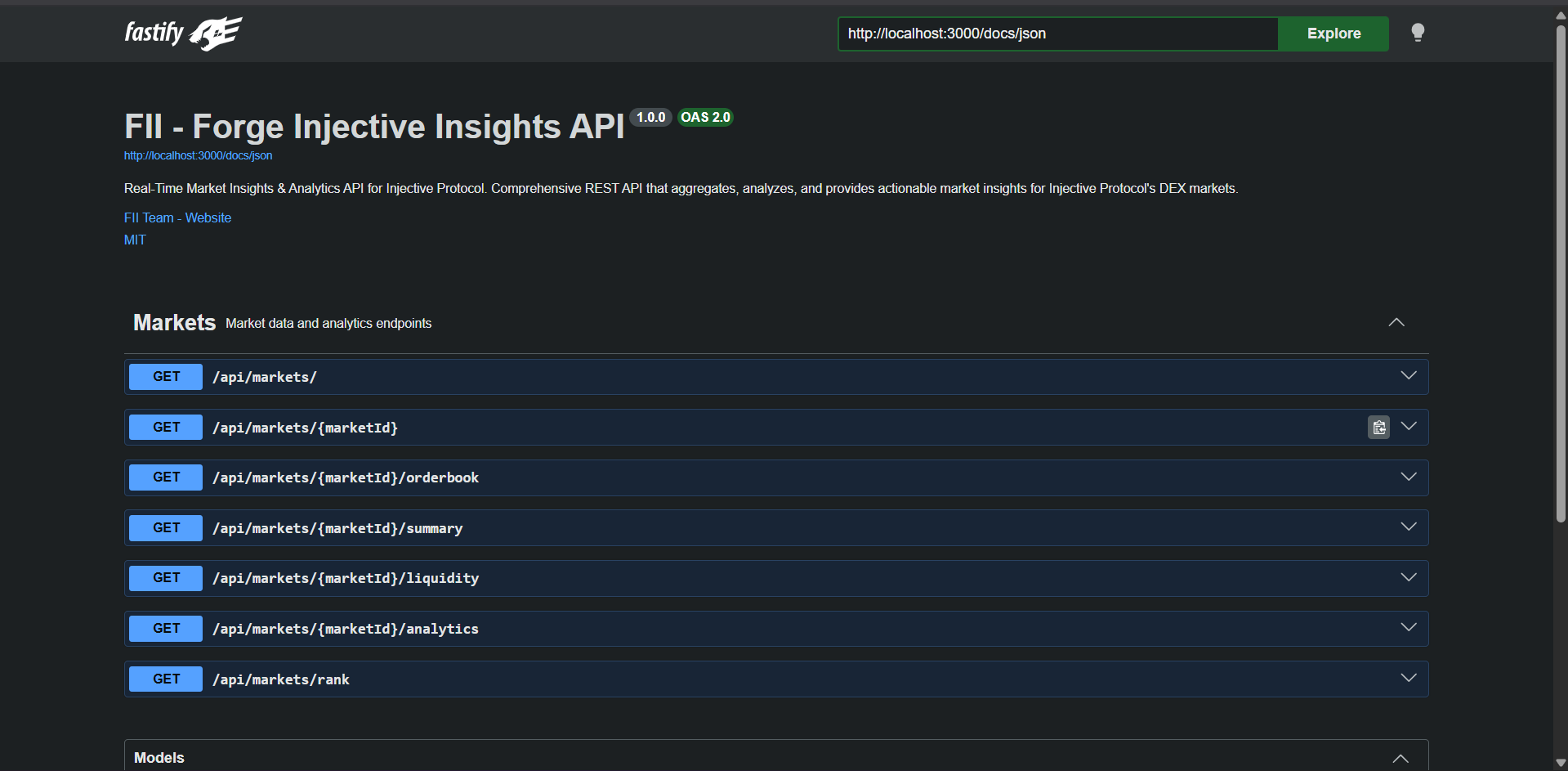Expand the /api/markets/rank endpoint chevron

pos(1408,679)
